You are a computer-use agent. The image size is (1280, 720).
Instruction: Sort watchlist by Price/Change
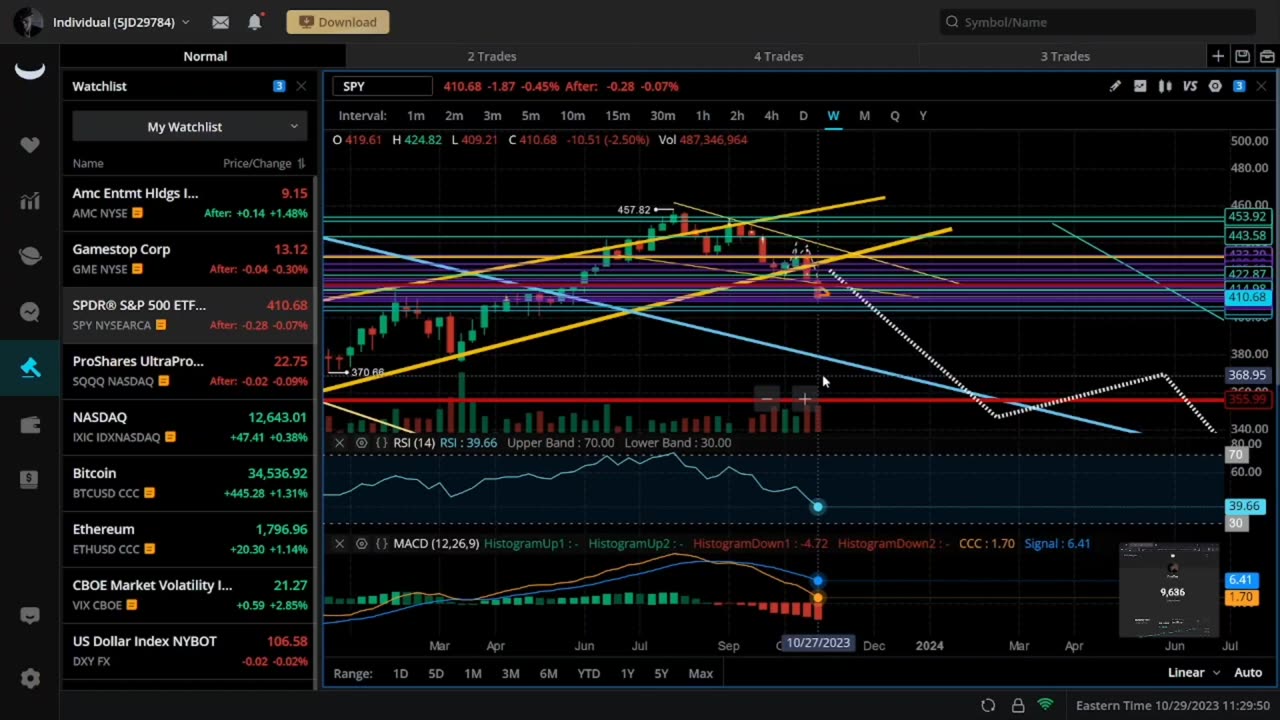[264, 163]
